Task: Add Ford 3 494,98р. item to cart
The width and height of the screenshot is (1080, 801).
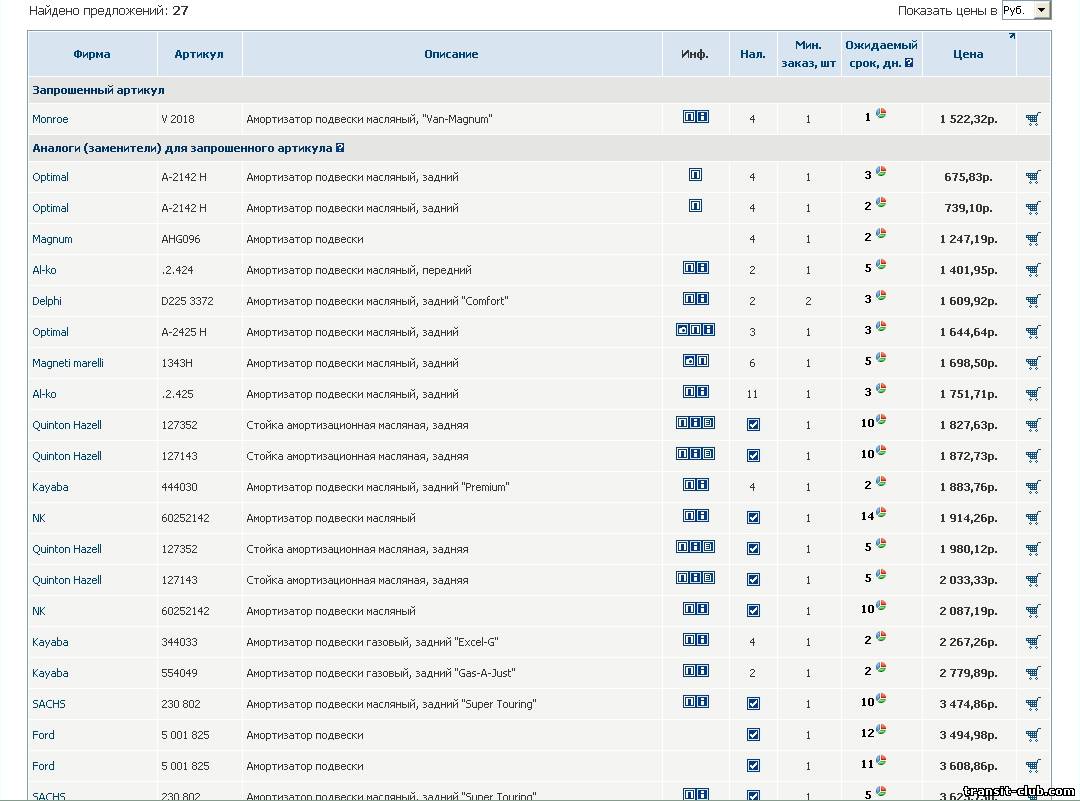Action: click(1032, 735)
